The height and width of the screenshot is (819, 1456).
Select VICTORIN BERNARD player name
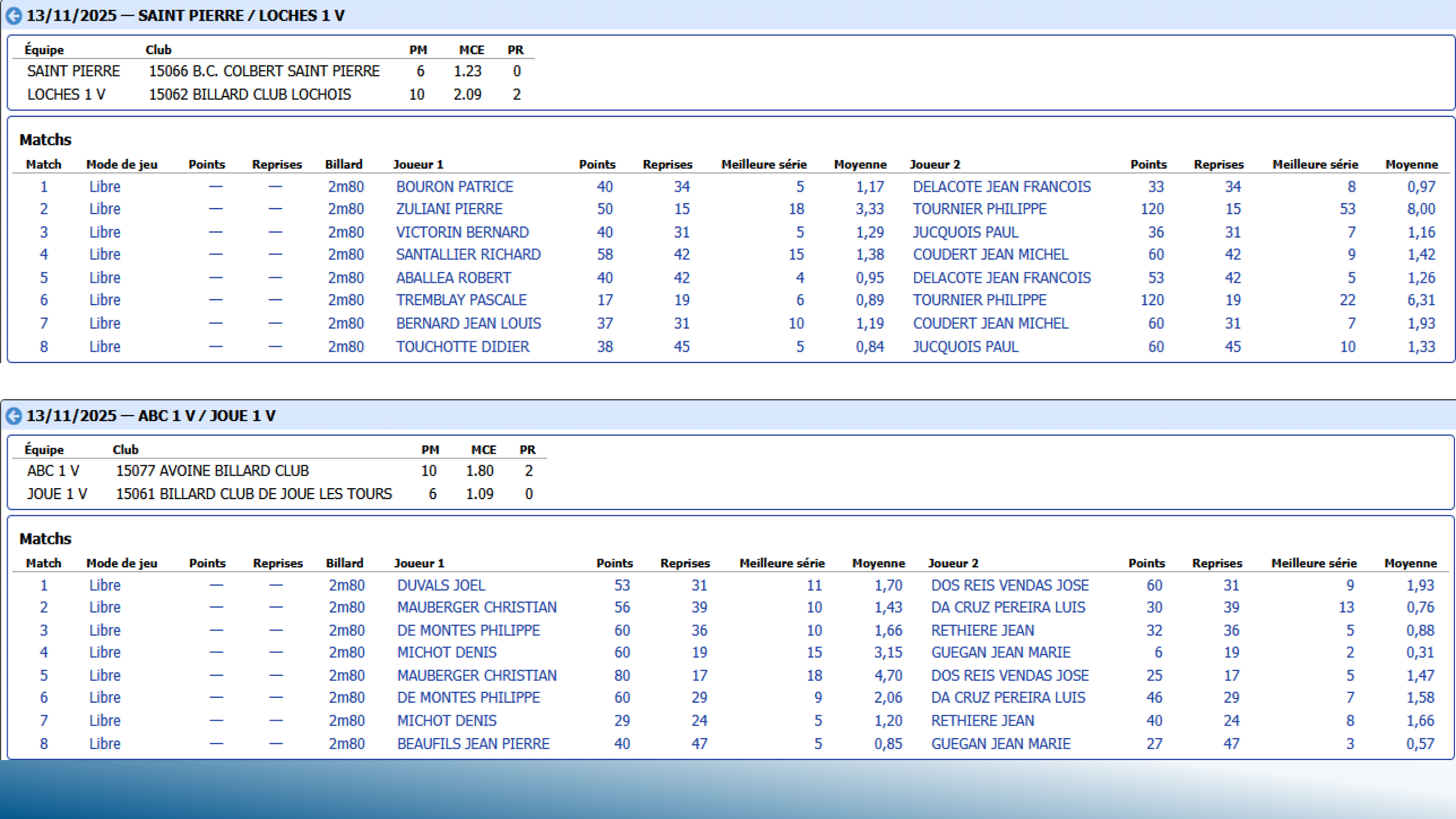(462, 232)
